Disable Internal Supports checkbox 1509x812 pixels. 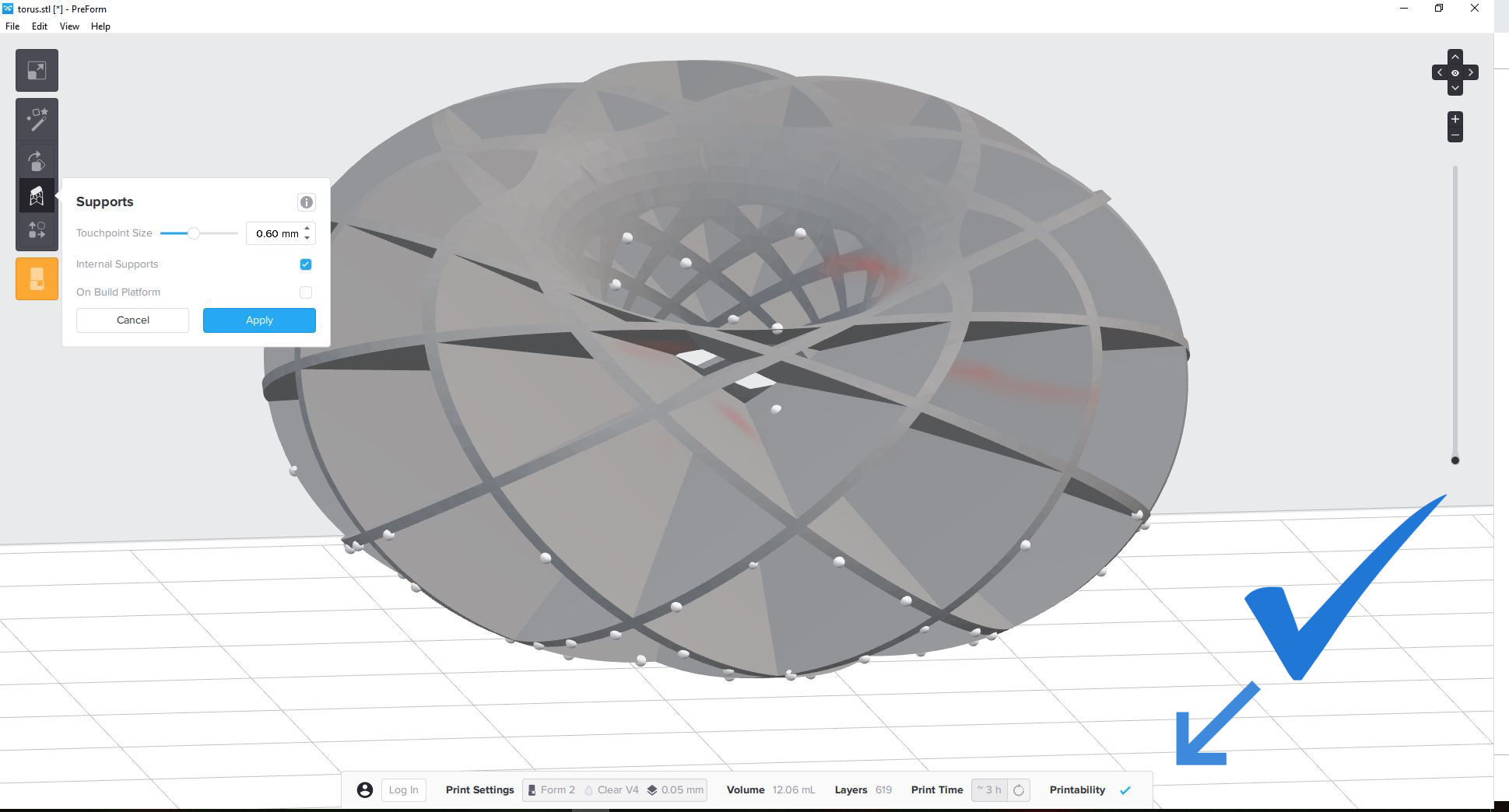(x=306, y=264)
